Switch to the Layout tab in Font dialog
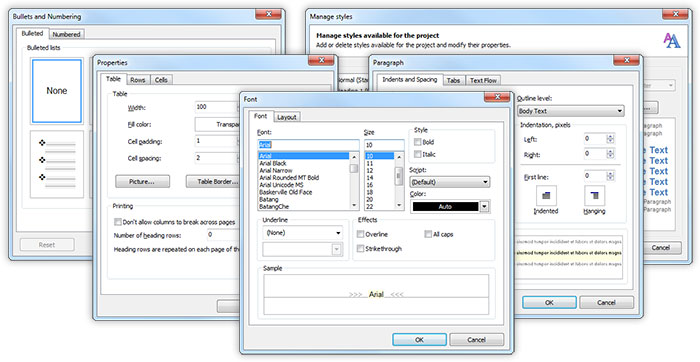This screenshot has height=362, width=700. click(287, 117)
